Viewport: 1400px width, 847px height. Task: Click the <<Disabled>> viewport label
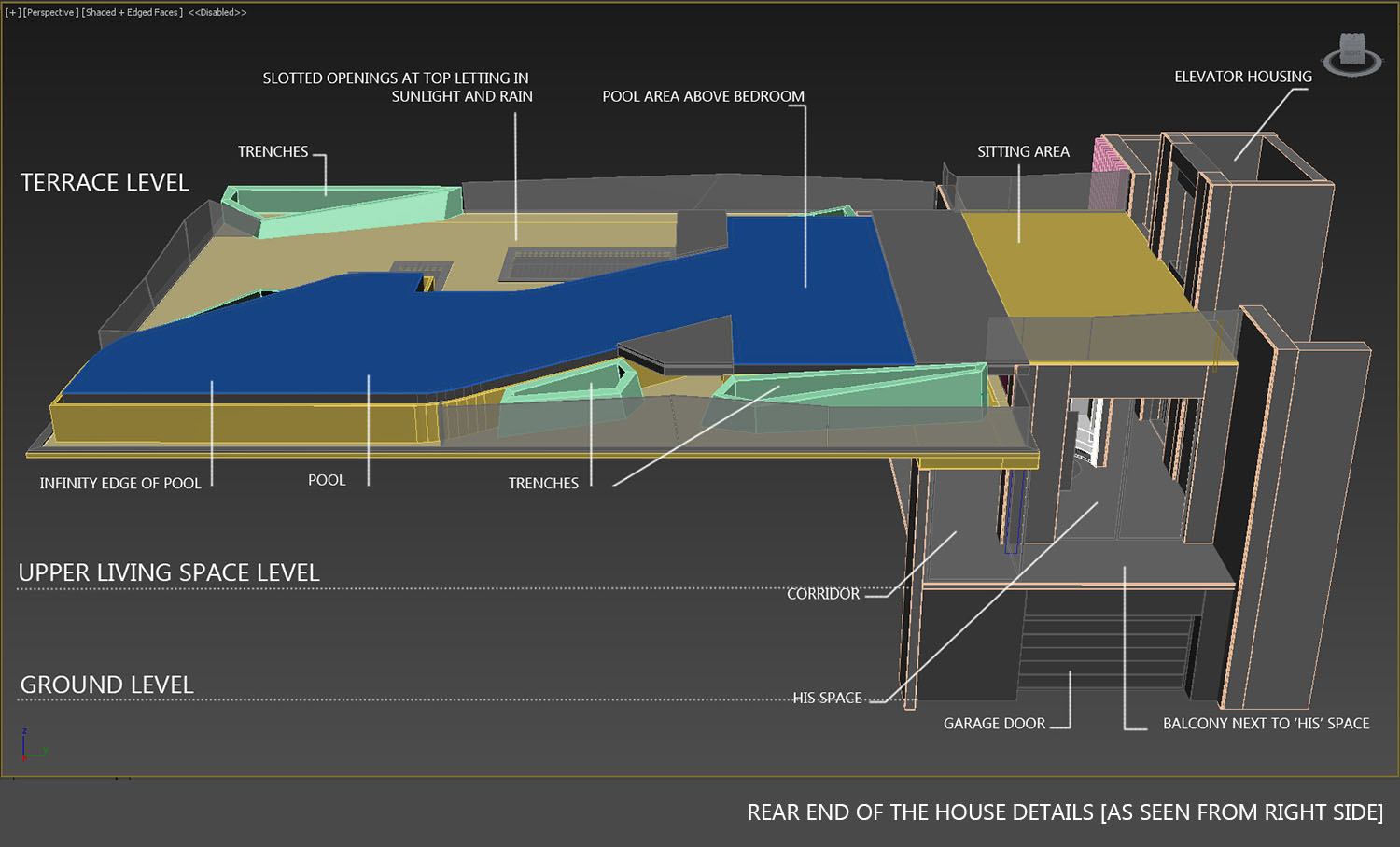[217, 12]
